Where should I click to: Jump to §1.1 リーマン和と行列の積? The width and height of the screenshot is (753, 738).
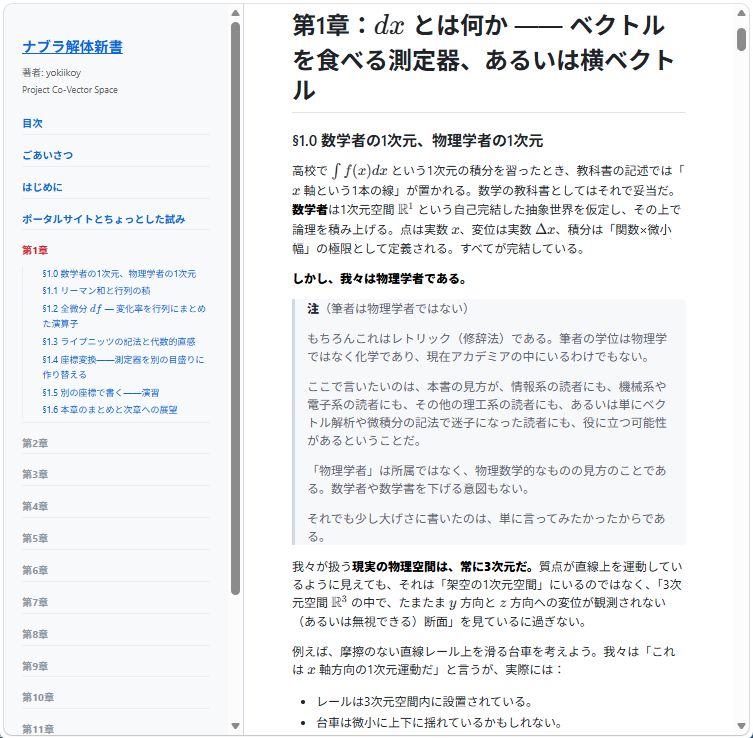click(96, 290)
